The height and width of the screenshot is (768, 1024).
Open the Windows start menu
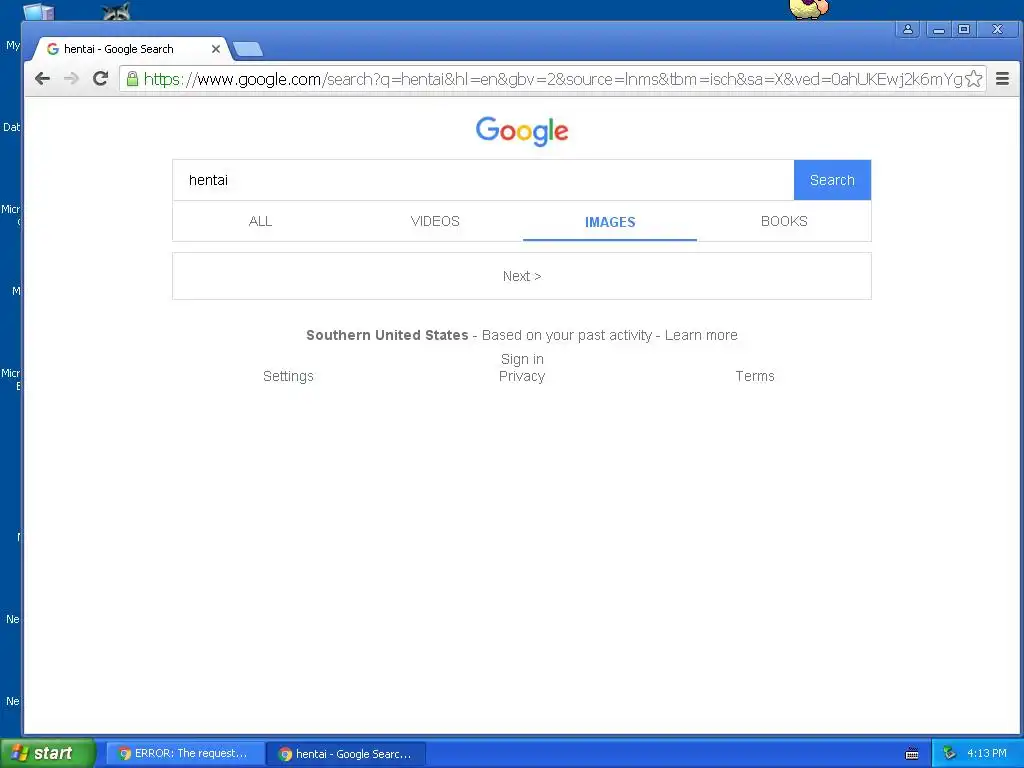pyautogui.click(x=47, y=753)
